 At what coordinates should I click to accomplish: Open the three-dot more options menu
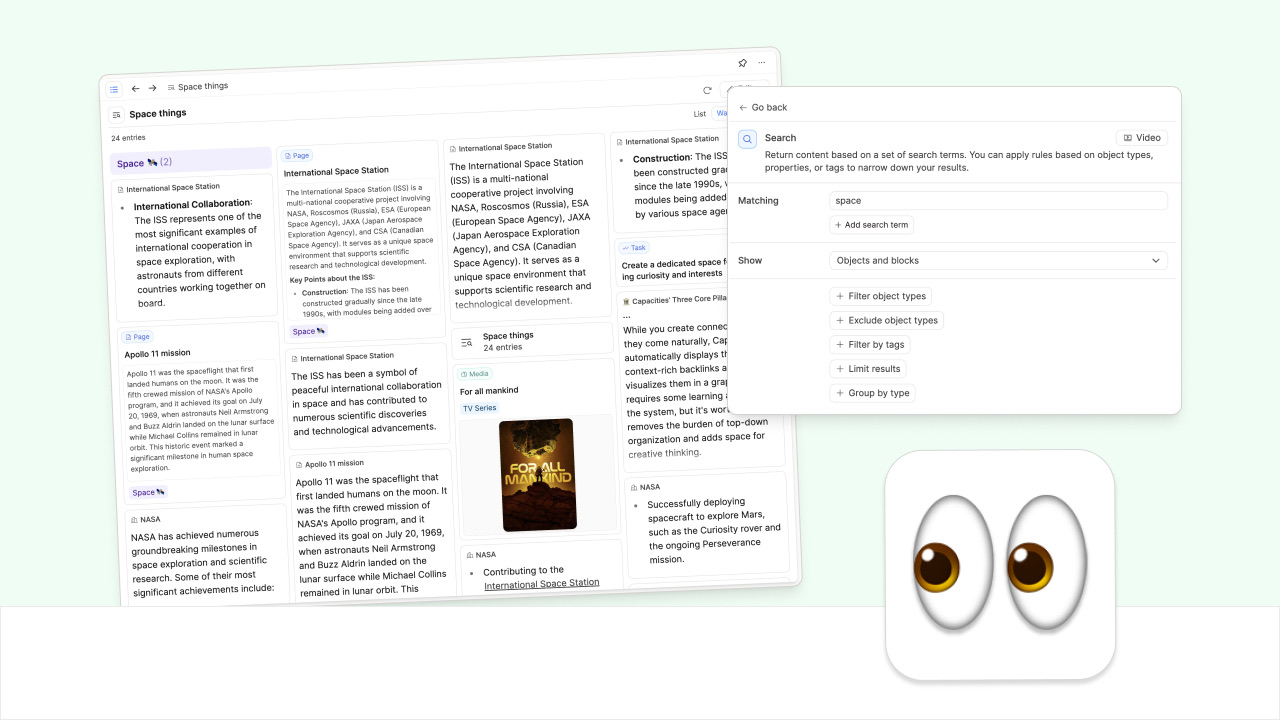coord(762,62)
